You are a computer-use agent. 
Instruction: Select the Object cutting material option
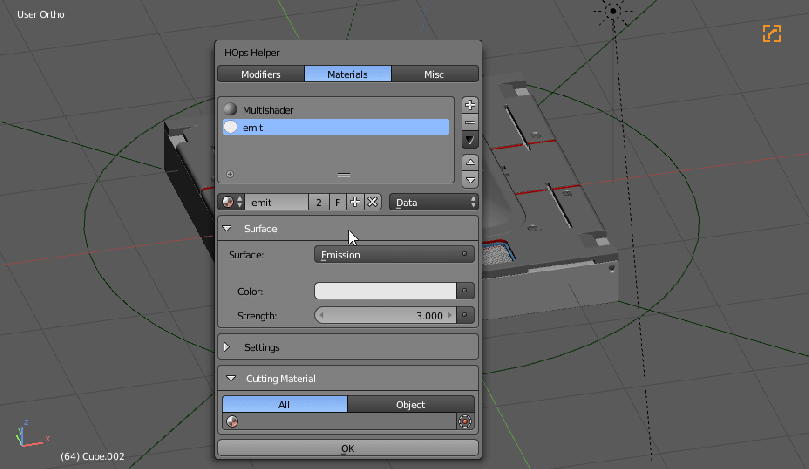tap(411, 404)
